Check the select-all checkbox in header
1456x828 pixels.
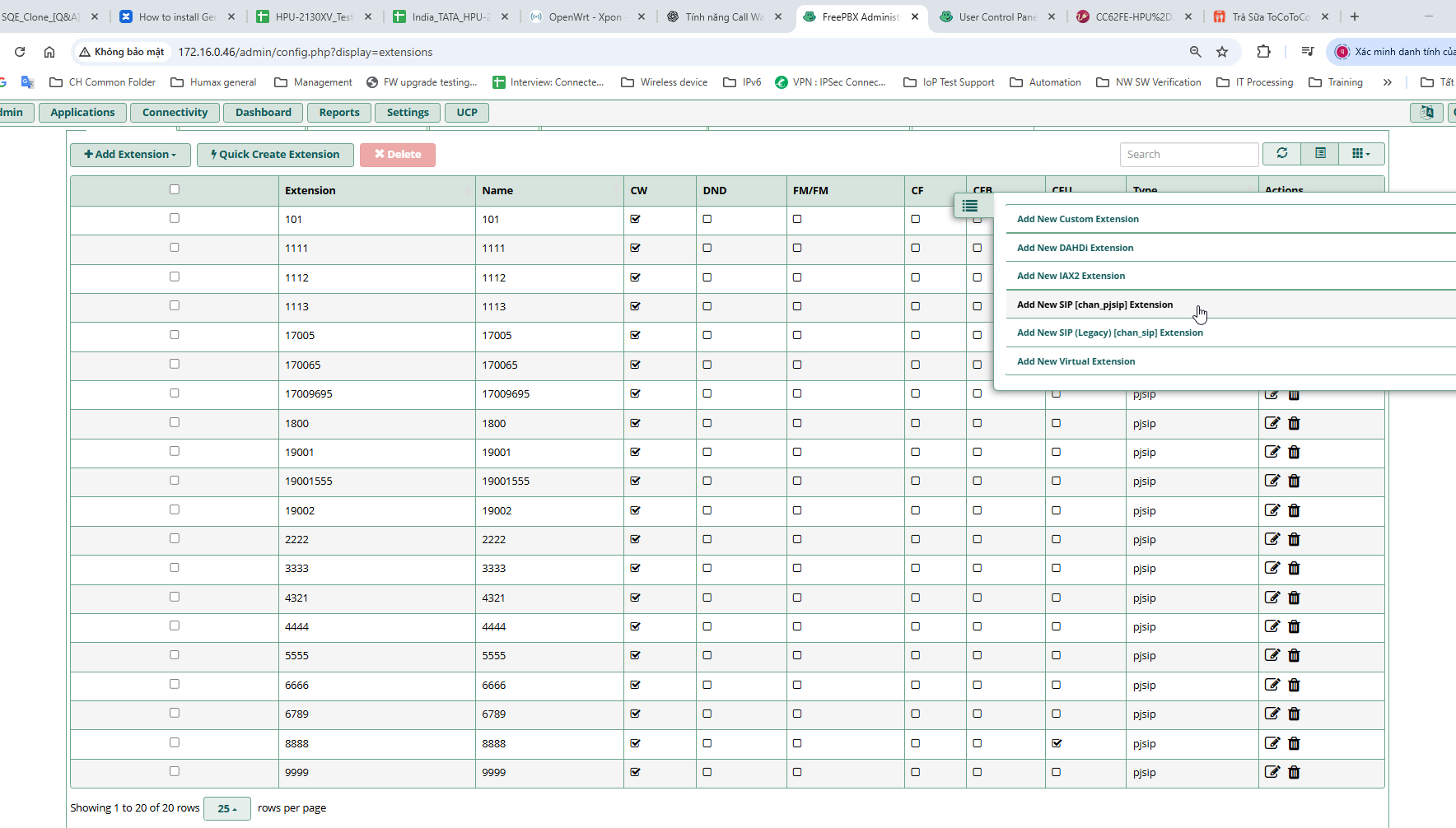click(x=174, y=189)
